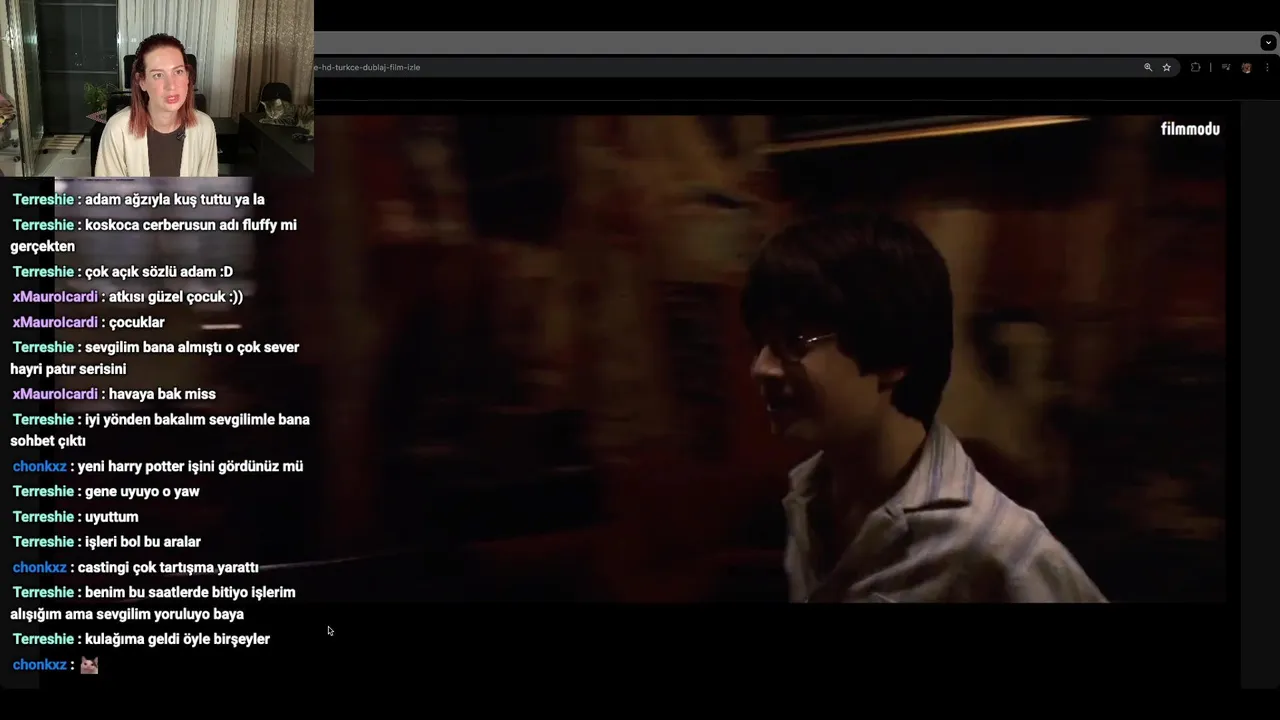Click the cat emote in chonkxz's message
The image size is (1280, 720).
[x=89, y=665]
